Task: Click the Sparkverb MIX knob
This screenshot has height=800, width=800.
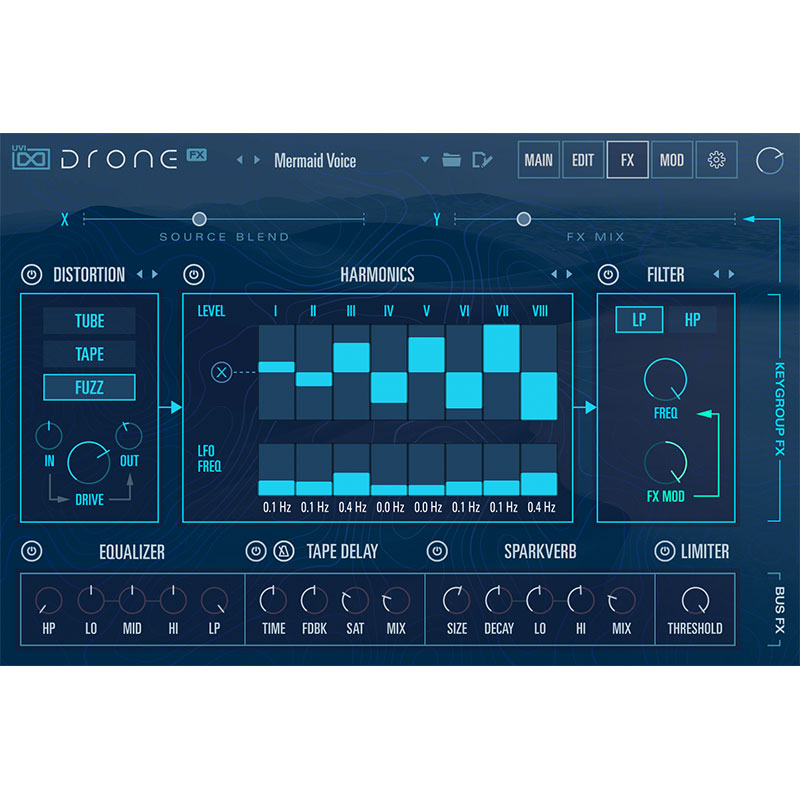Action: click(x=621, y=601)
